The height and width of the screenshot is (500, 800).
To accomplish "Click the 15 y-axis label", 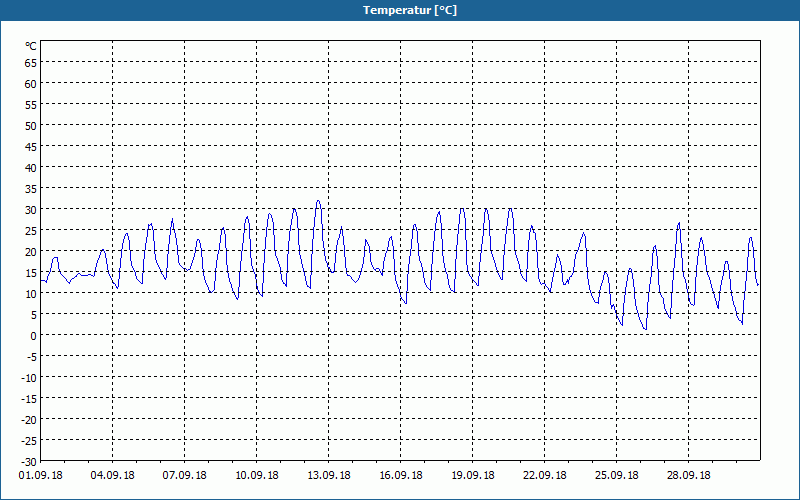I will [31, 272].
